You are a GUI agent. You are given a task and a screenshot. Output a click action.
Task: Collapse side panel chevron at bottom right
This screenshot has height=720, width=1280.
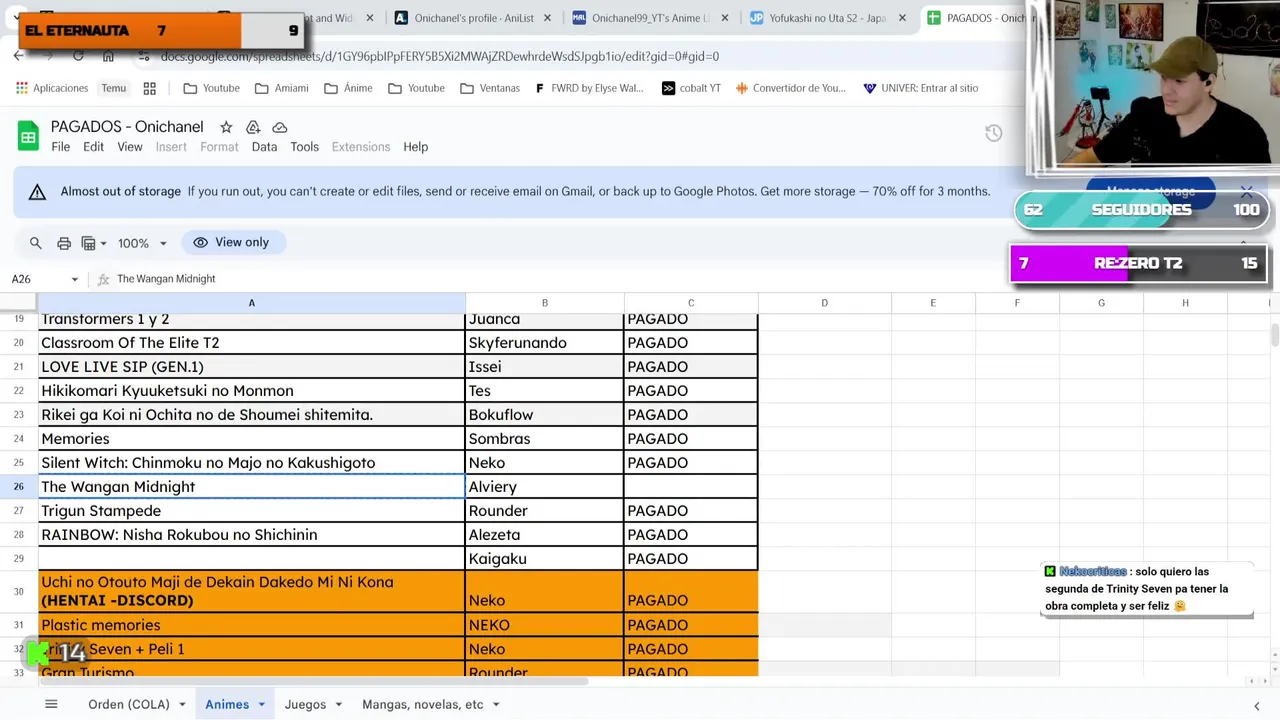(1256, 705)
